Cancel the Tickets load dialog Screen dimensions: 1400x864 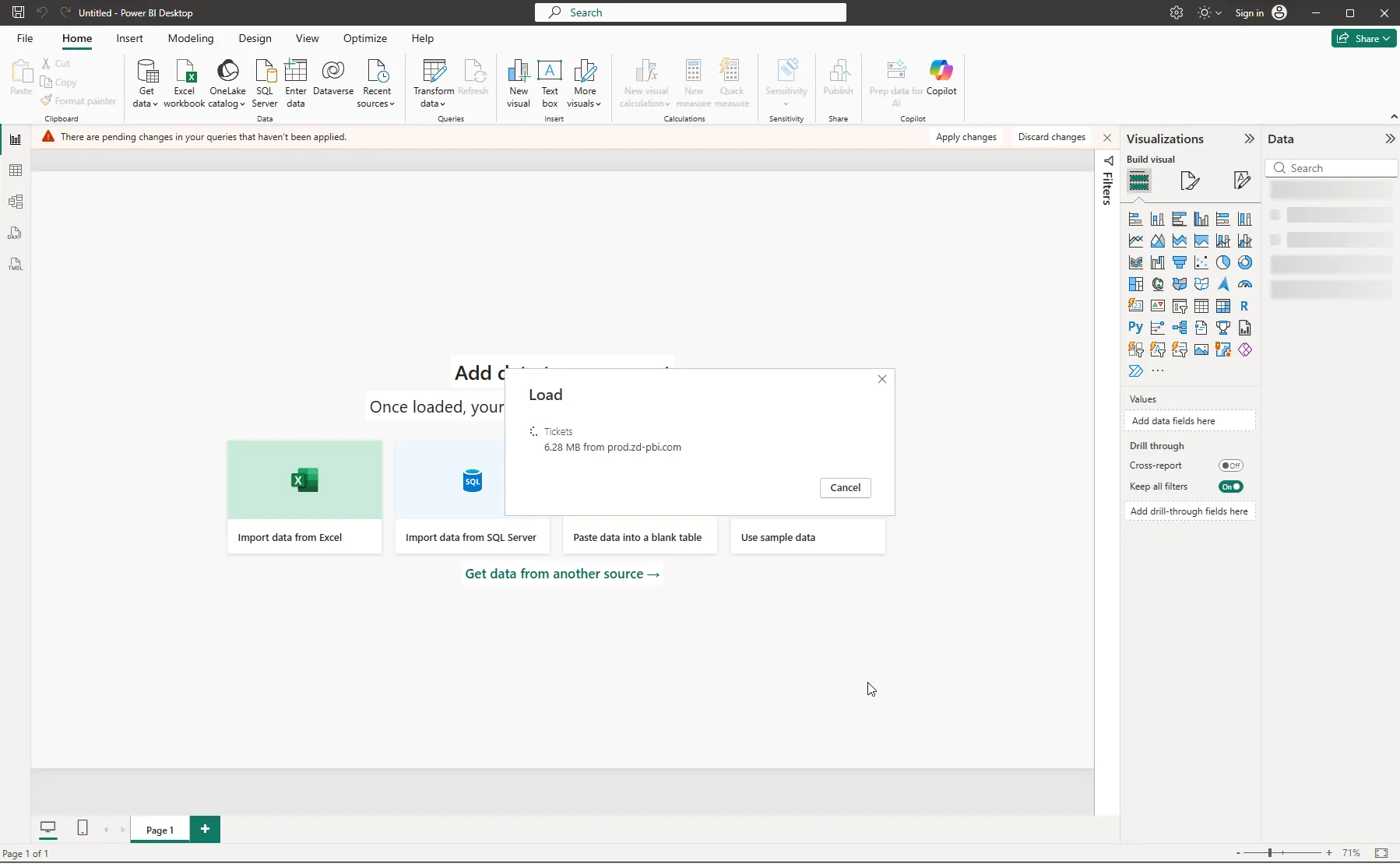(x=845, y=487)
